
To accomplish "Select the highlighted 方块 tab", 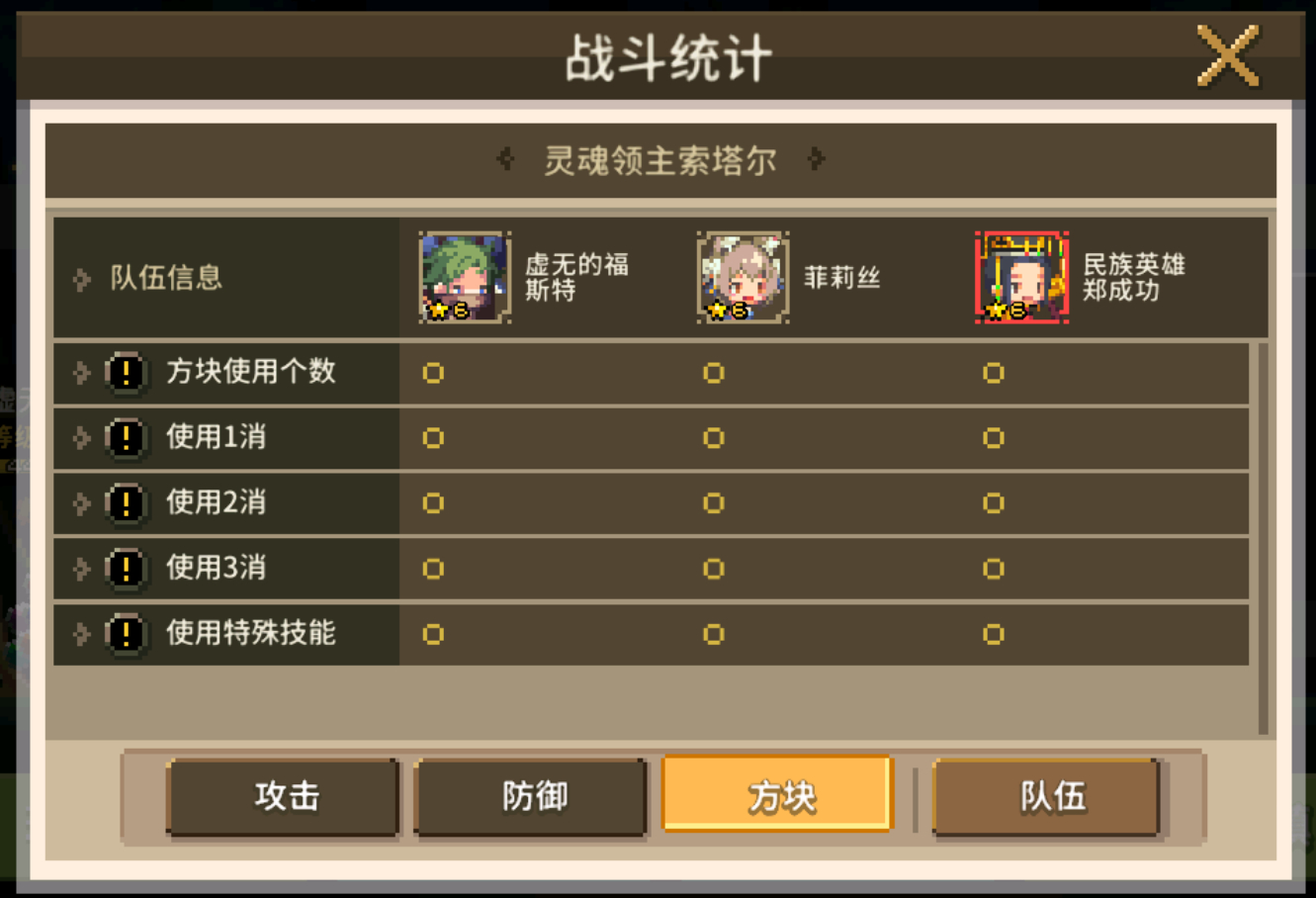I will [778, 795].
